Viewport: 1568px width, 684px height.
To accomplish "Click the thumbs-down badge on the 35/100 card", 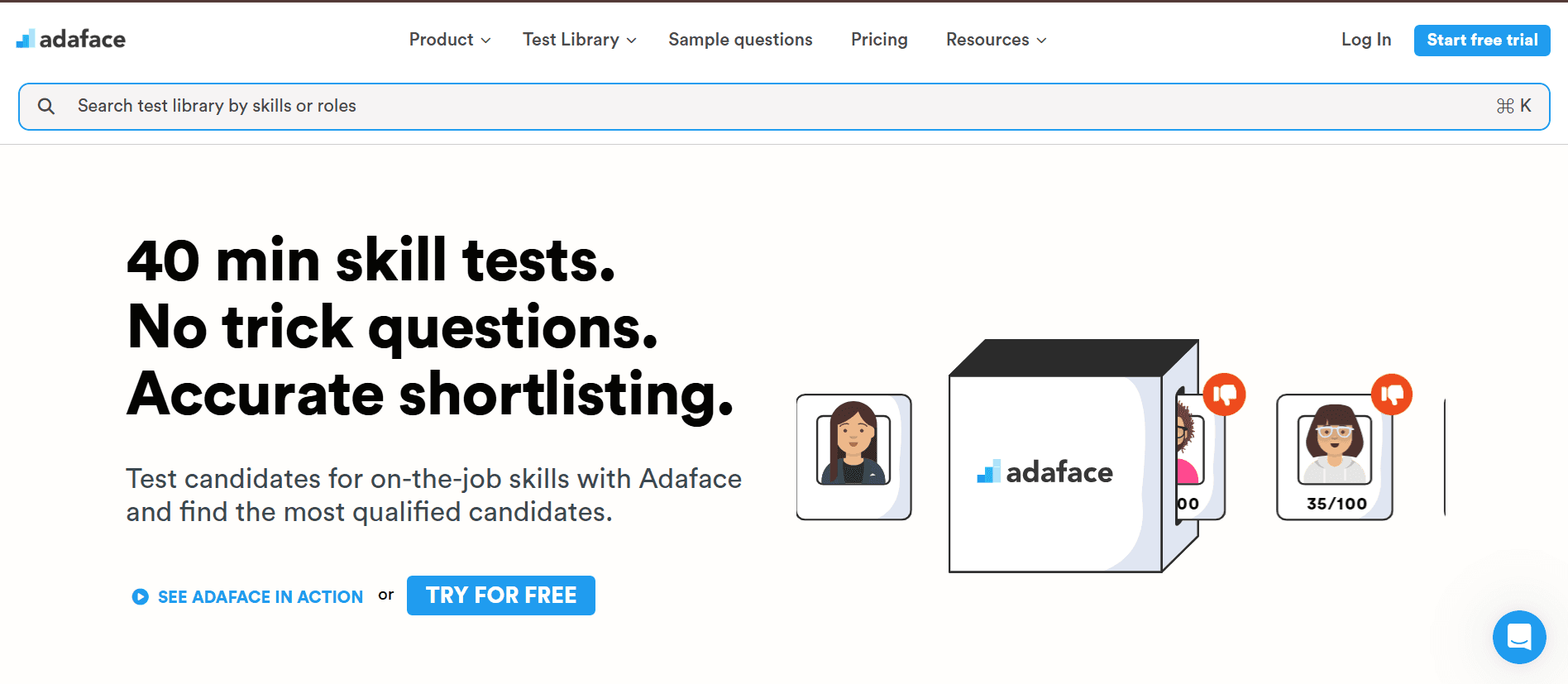I will (x=1392, y=395).
